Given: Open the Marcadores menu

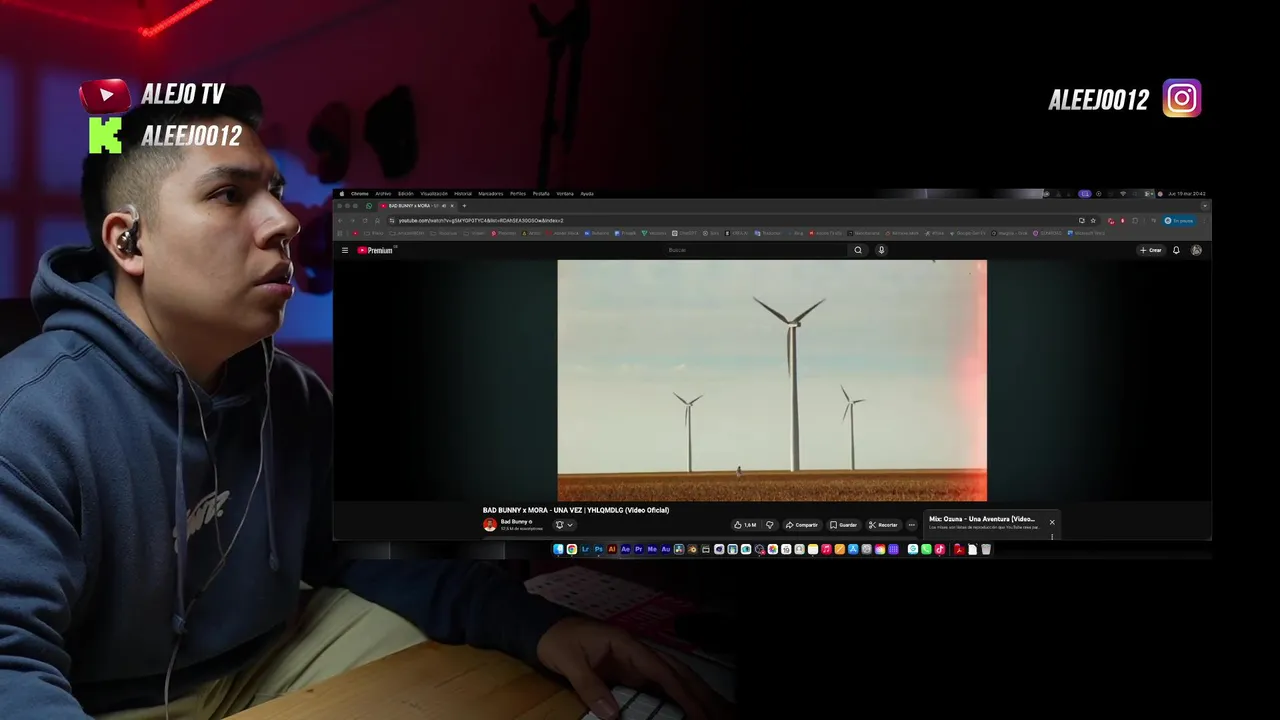Looking at the screenshot, I should [x=490, y=194].
